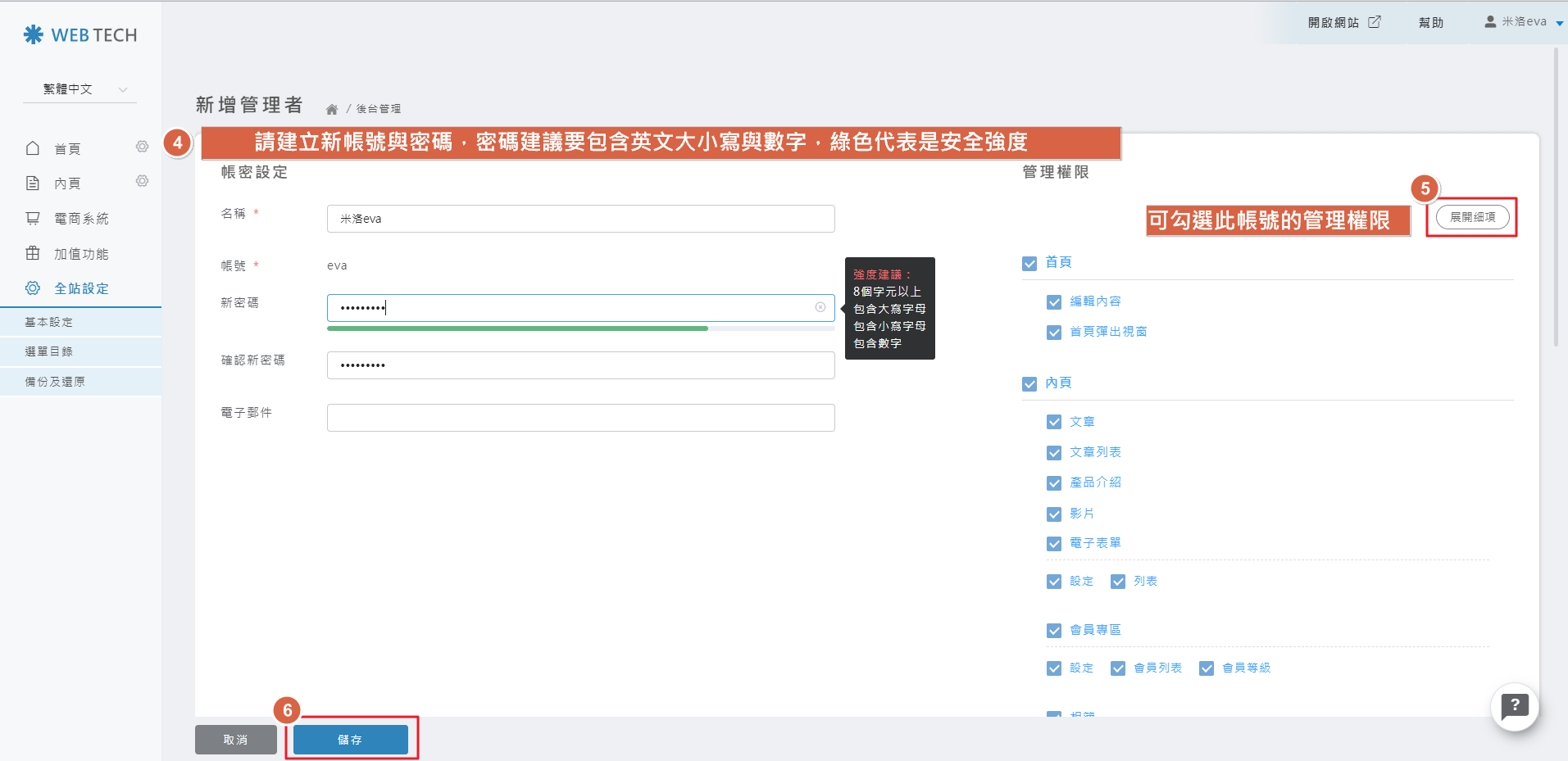Open external site icon next to 開啟網站
Viewport: 1568px width, 761px height.
coord(1375,22)
